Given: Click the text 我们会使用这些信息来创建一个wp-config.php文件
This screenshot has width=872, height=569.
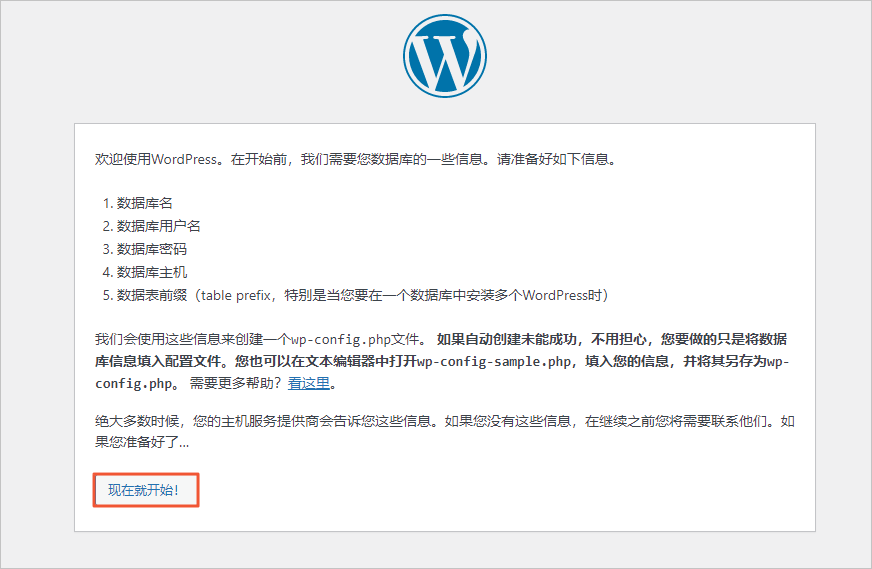Looking at the screenshot, I should (x=261, y=339).
